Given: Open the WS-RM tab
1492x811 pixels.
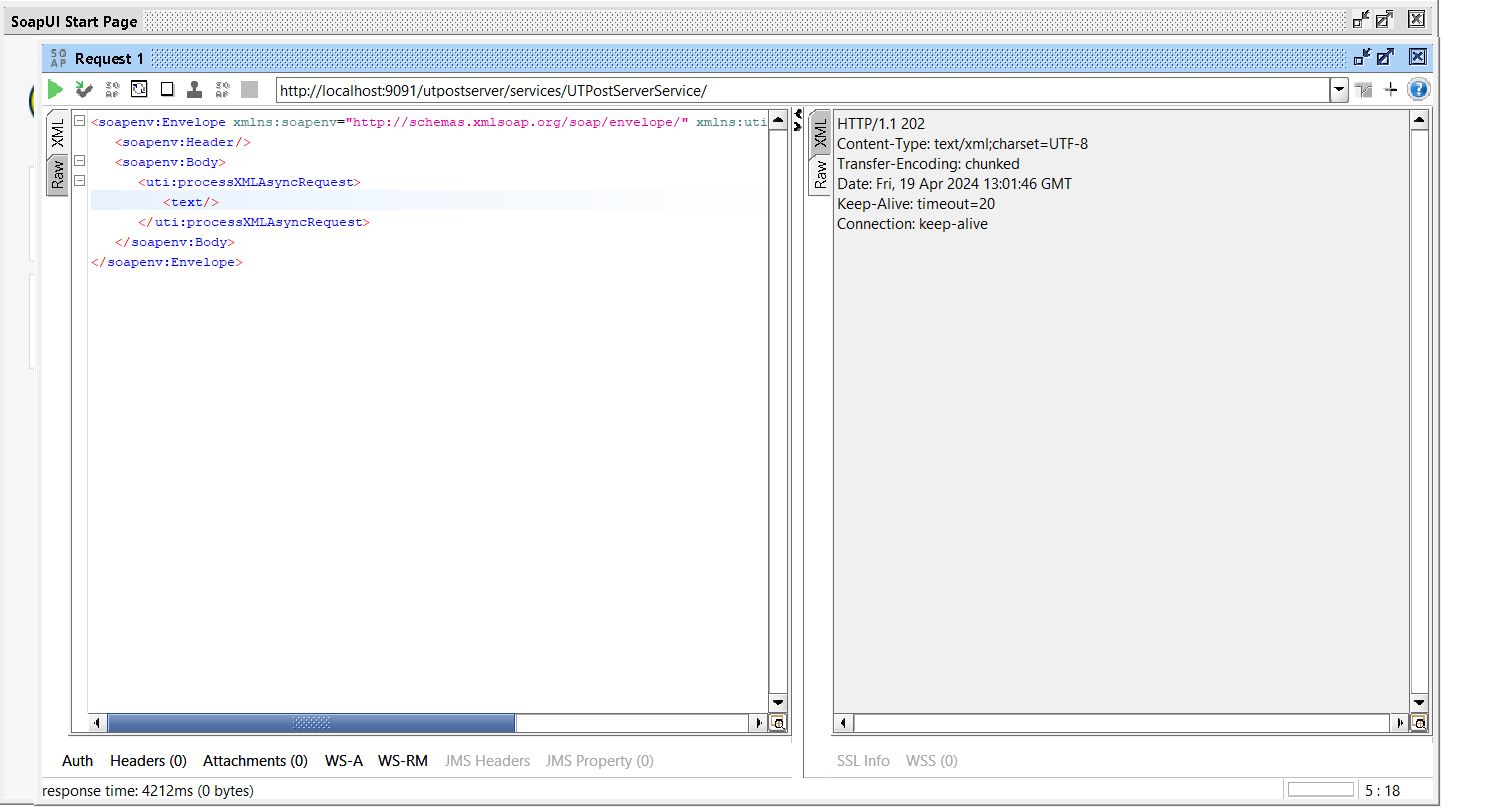Looking at the screenshot, I should [x=403, y=761].
